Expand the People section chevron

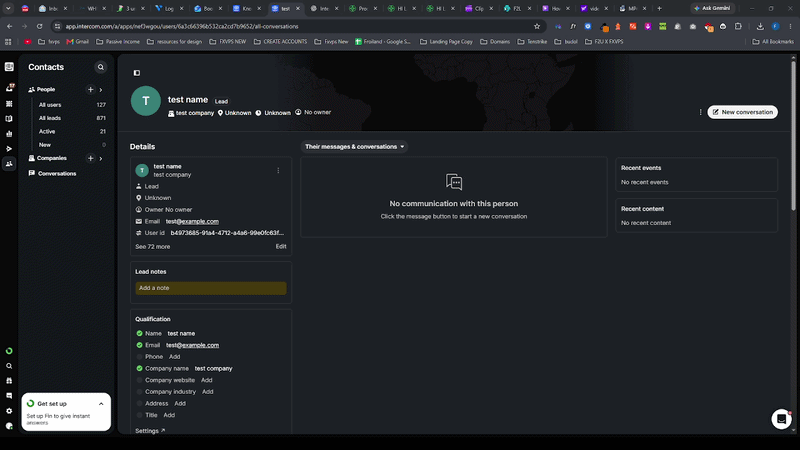pyautogui.click(x=101, y=90)
